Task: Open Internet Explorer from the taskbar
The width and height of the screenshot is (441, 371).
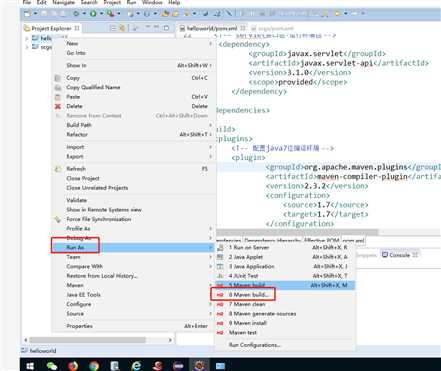Action: coord(136,366)
